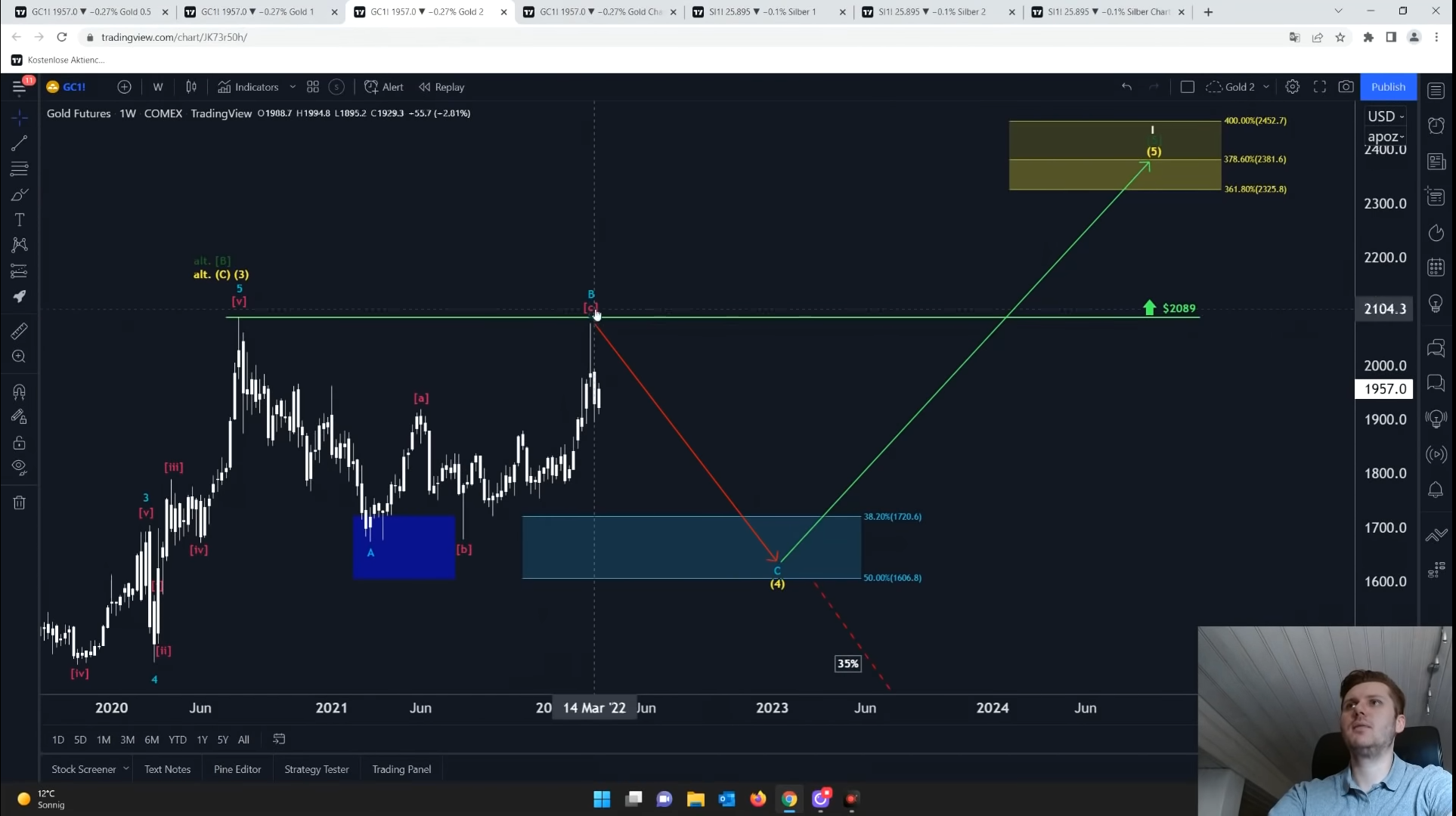Remove drawings with the trash icon
Image resolution: width=1456 pixels, height=816 pixels.
[x=20, y=502]
